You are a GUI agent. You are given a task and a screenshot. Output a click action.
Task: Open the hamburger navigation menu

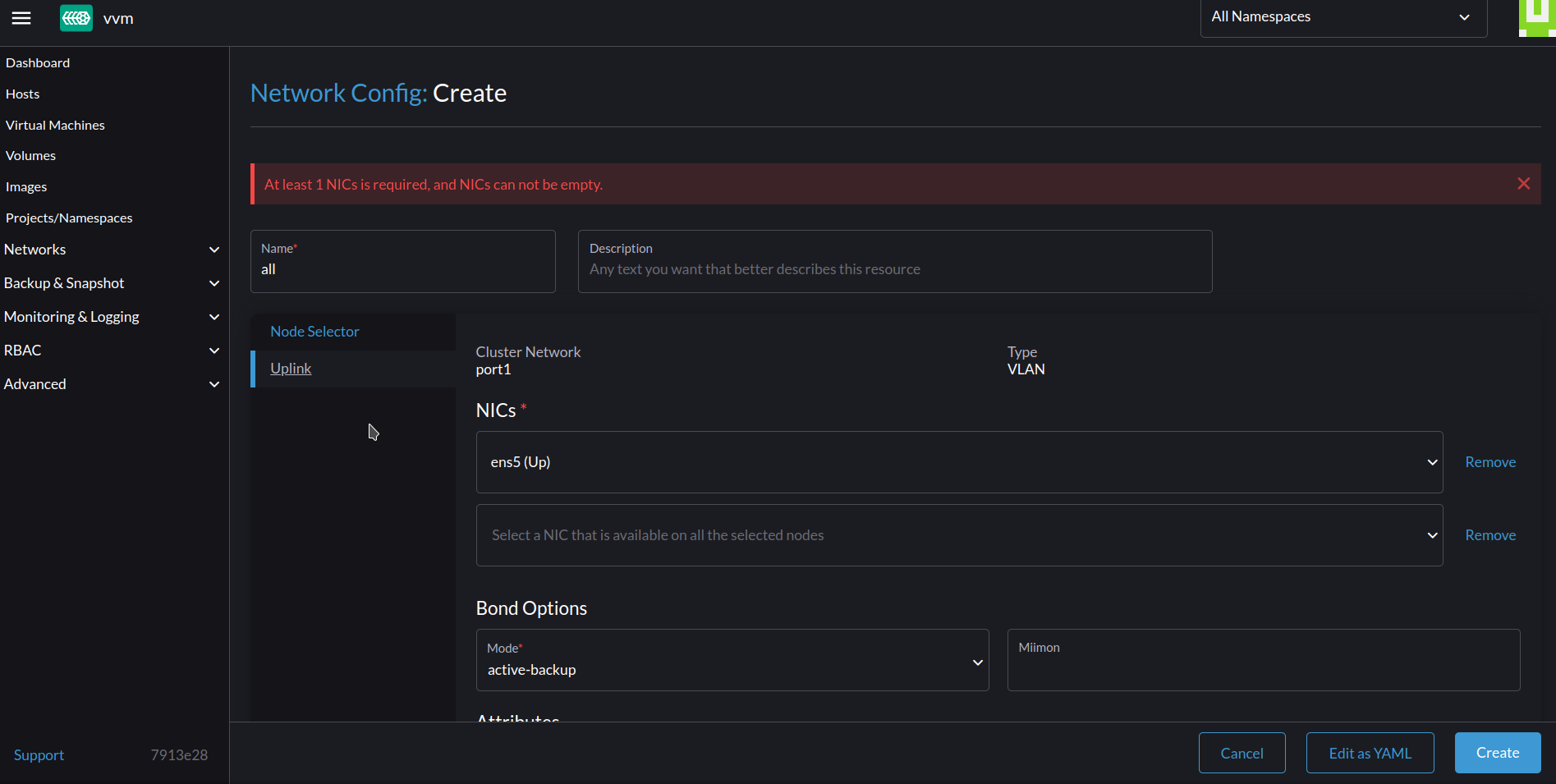[x=21, y=18]
